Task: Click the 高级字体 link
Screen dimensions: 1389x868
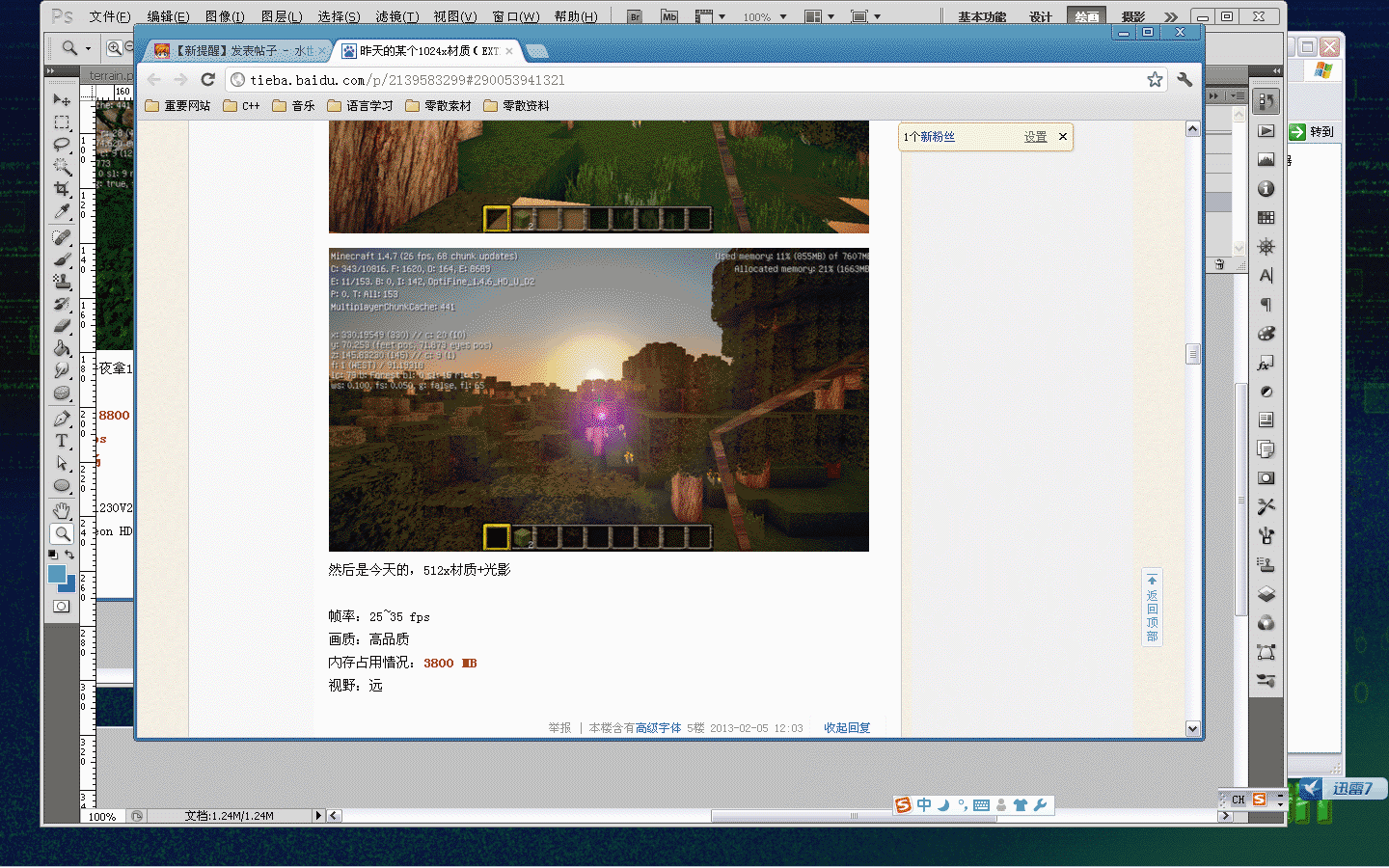Action: [658, 728]
